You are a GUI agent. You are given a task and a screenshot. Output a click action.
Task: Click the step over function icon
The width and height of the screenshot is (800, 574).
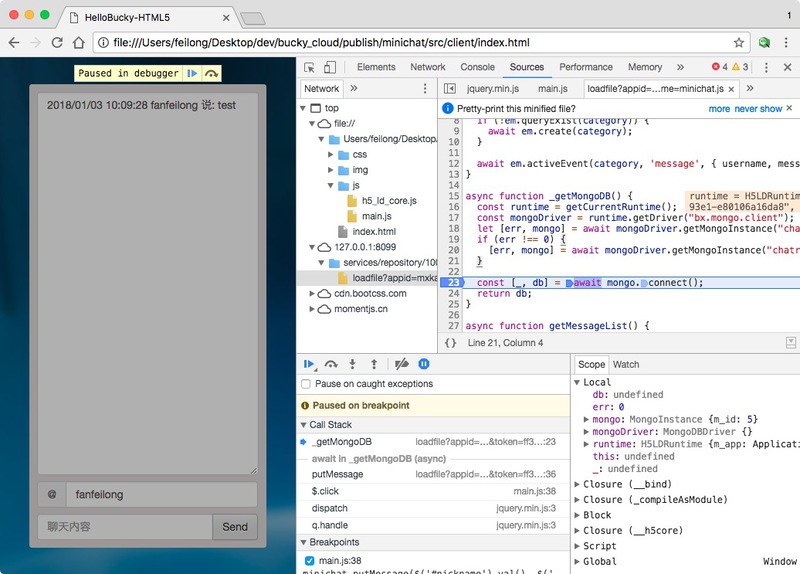coord(331,365)
